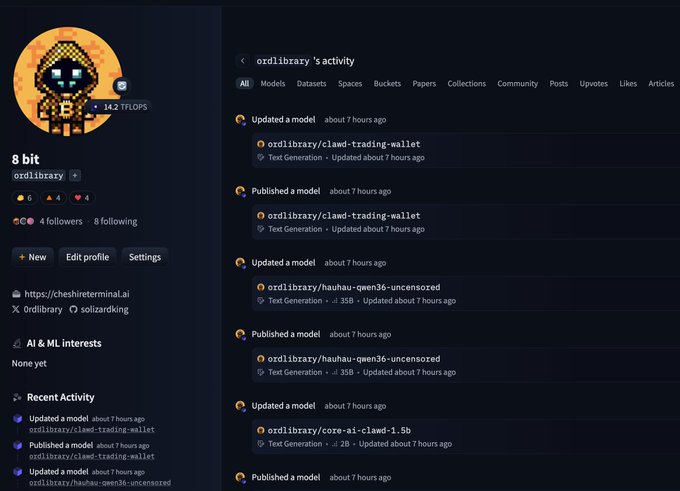Open clawd-trading-wallet link under first Recent Activity update

coord(92,429)
